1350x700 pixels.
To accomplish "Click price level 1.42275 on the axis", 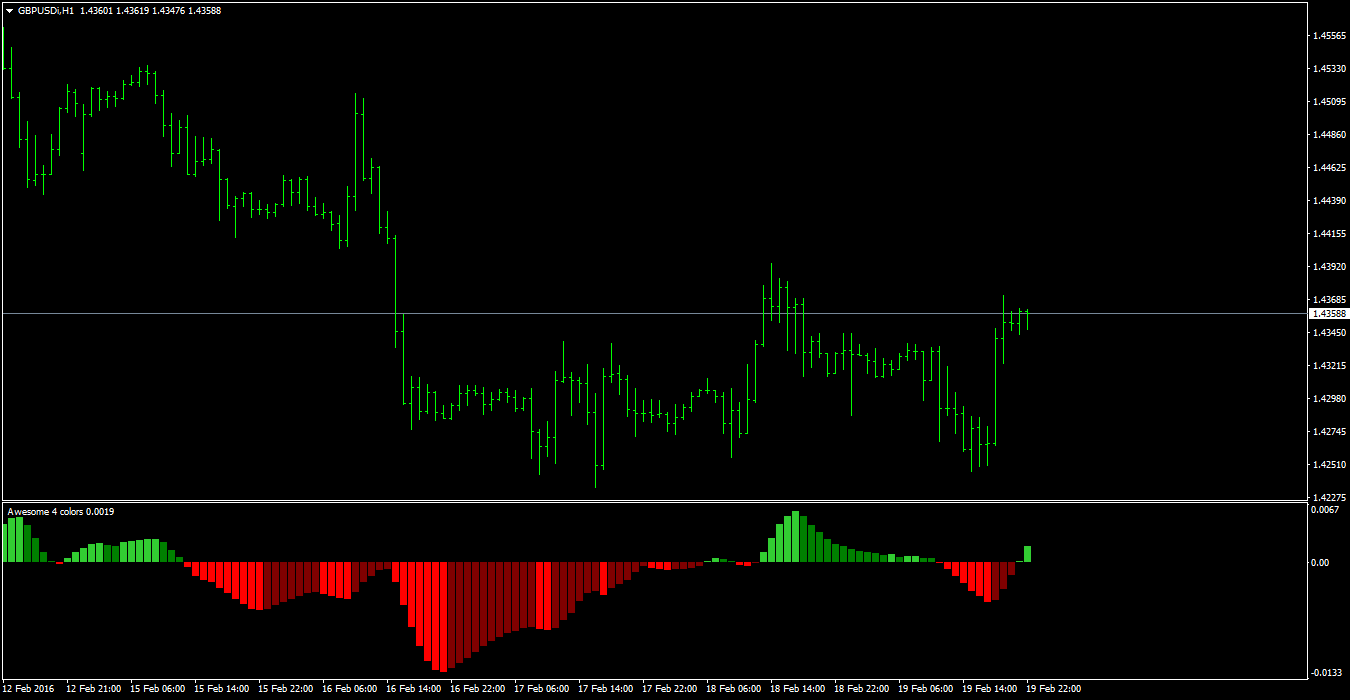I will pos(1329,498).
